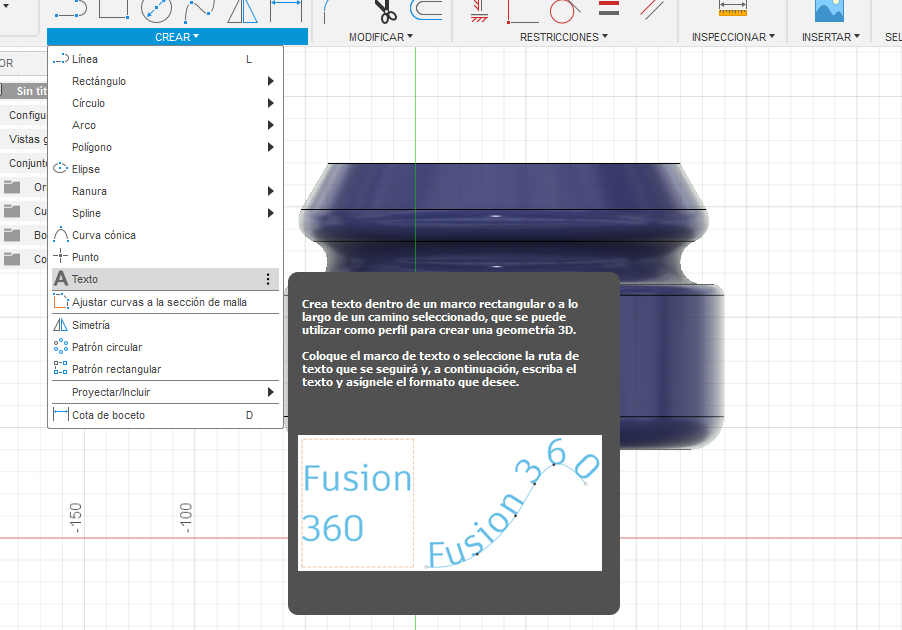Open the MODIFICAR dropdown

tap(381, 37)
